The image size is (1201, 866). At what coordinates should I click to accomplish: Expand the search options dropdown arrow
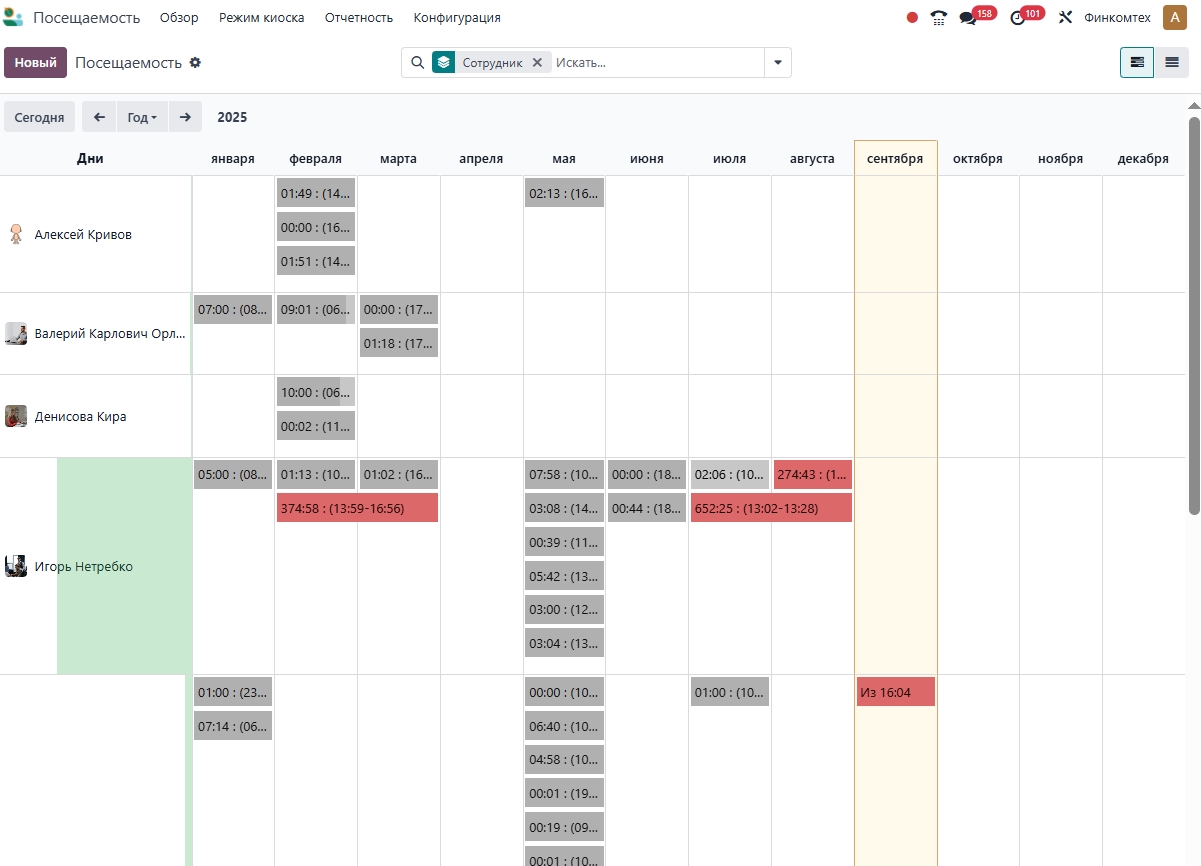[x=778, y=63]
